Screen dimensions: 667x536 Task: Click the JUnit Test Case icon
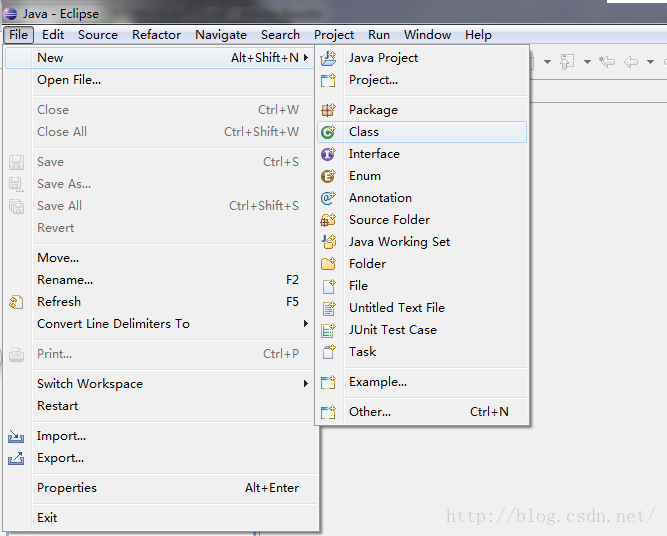point(328,330)
